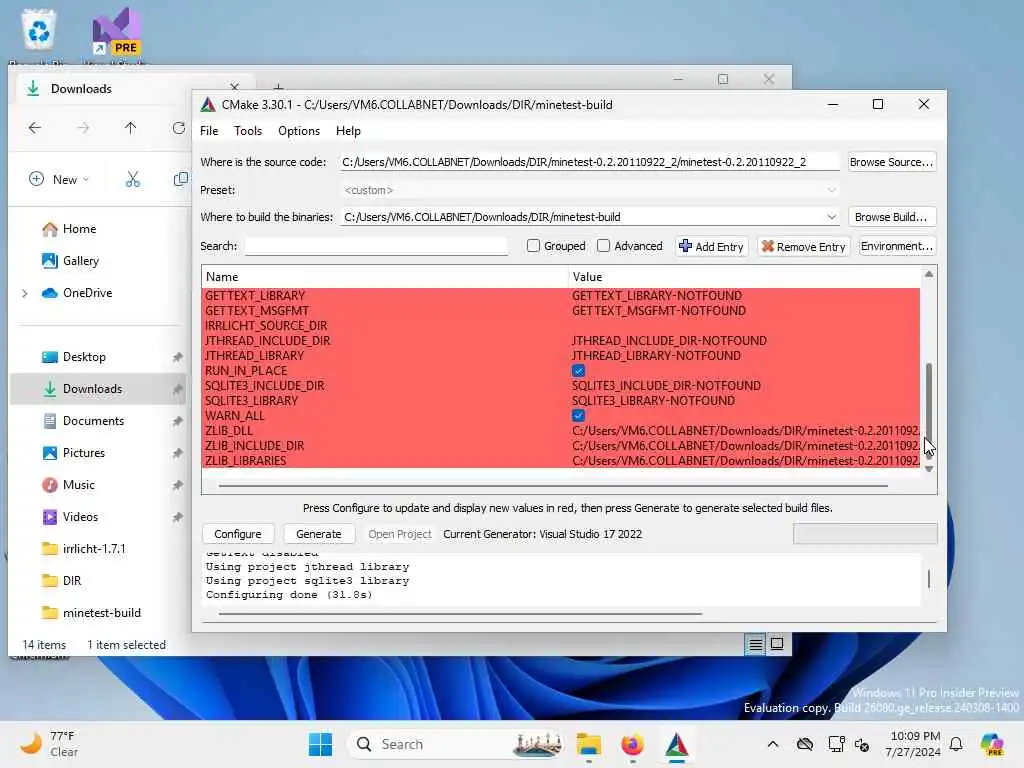The height and width of the screenshot is (768, 1024).
Task: Click the Configure button
Action: (238, 534)
